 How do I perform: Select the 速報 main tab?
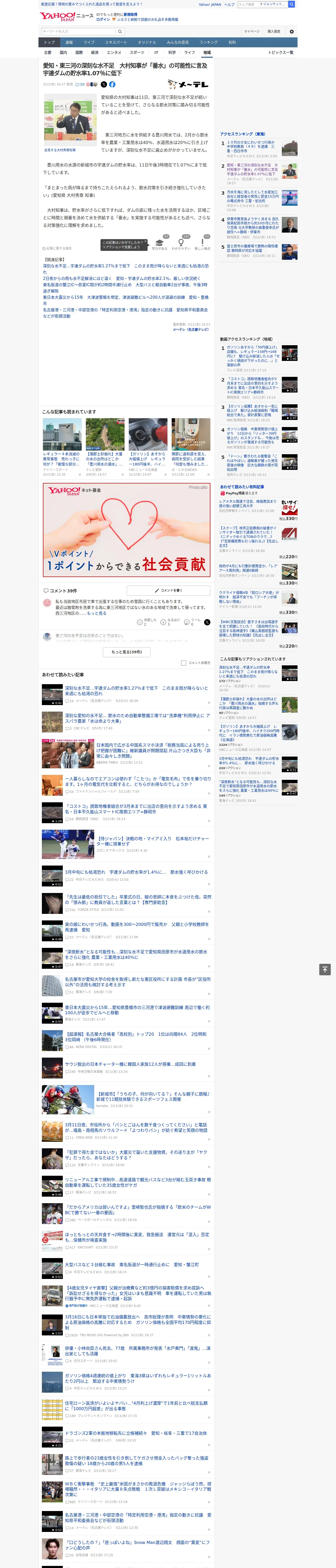click(69, 43)
